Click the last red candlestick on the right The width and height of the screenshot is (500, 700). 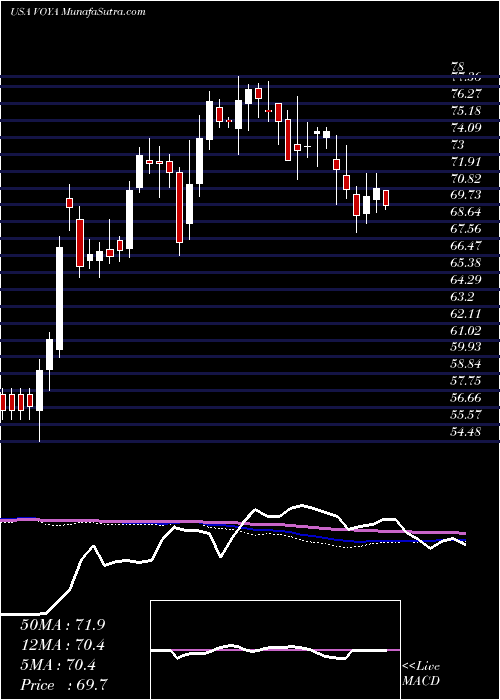click(x=386, y=198)
